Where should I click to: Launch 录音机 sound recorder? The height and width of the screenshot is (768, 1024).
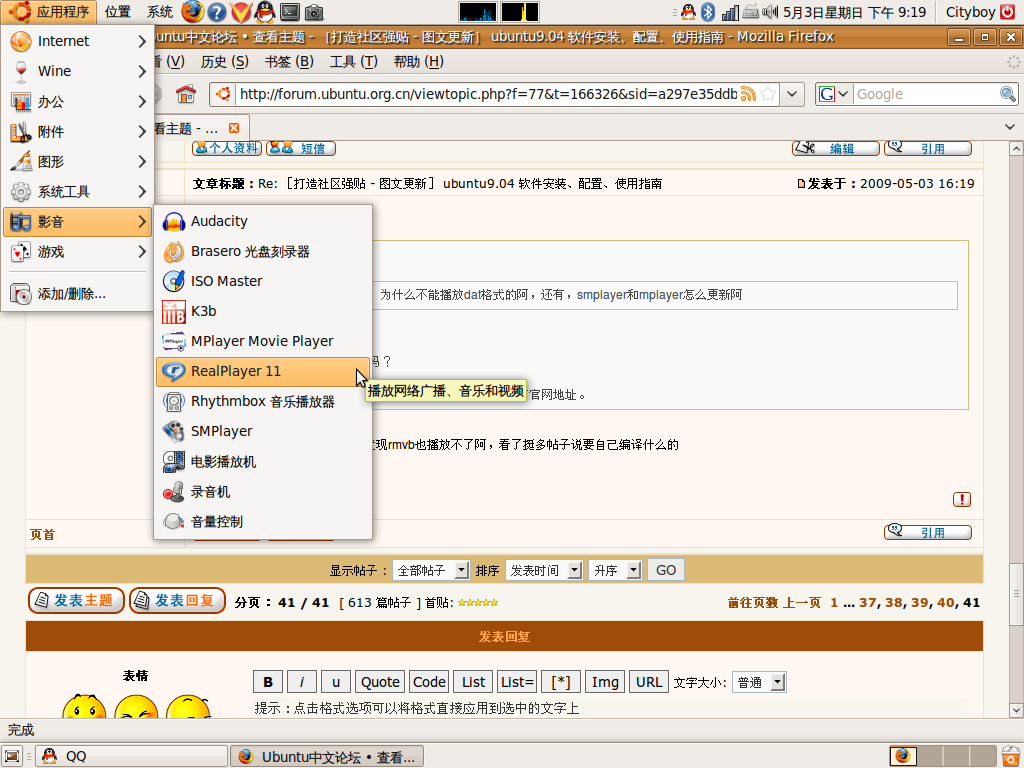pyautogui.click(x=263, y=492)
